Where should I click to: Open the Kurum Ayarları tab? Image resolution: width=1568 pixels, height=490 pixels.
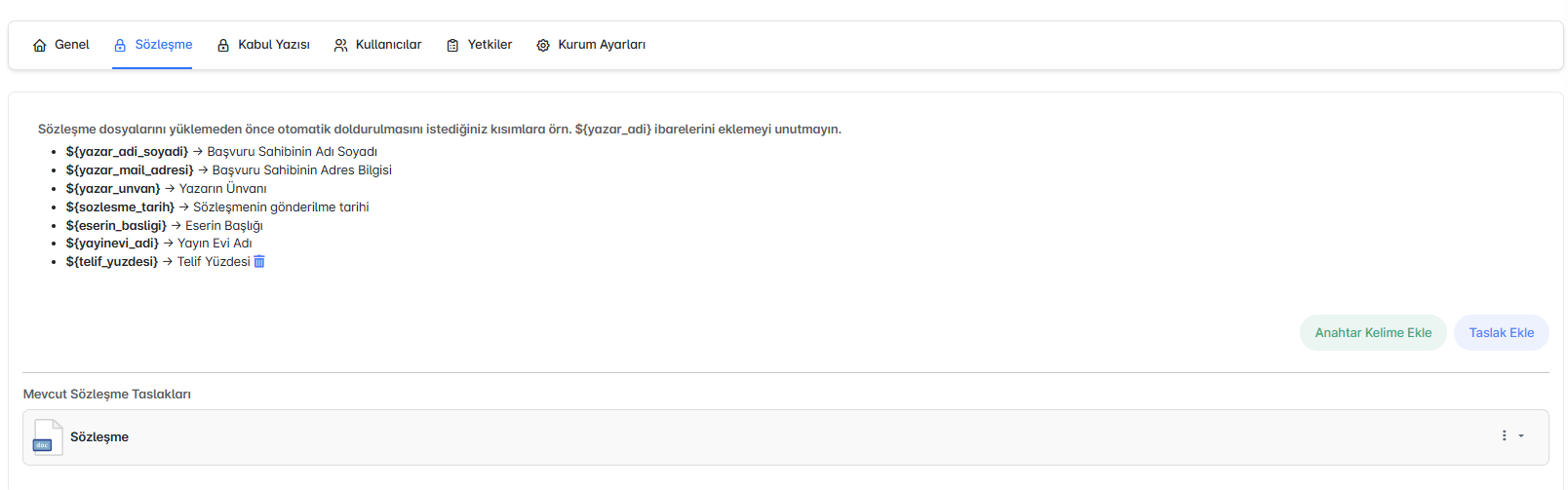tap(602, 45)
